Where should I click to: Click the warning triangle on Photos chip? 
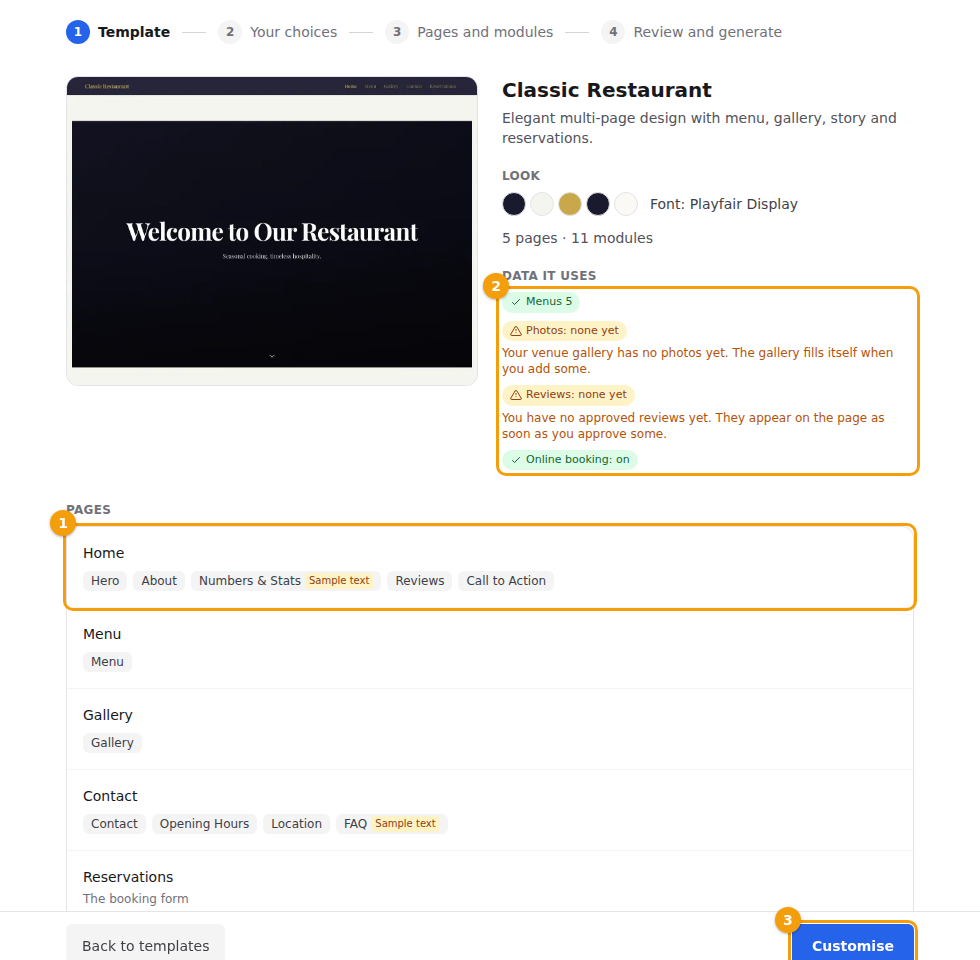coord(516,331)
